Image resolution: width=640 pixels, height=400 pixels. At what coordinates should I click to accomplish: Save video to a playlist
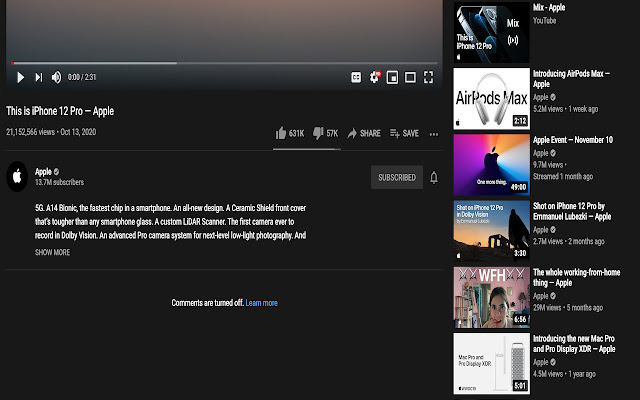[404, 133]
